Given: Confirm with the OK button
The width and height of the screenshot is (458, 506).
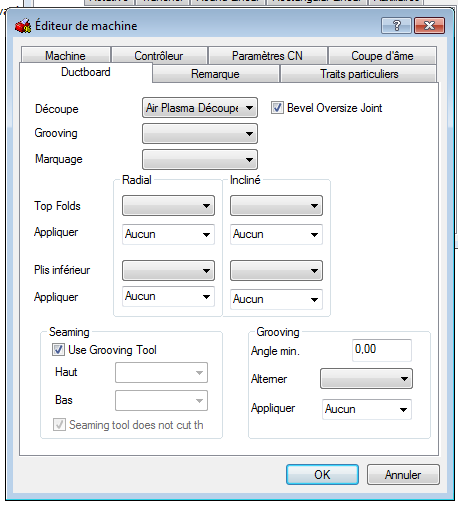Looking at the screenshot, I should click(322, 475).
